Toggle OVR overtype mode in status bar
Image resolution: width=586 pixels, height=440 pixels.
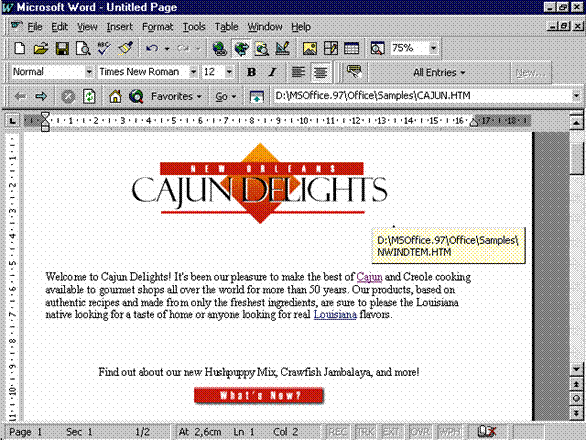coord(420,432)
